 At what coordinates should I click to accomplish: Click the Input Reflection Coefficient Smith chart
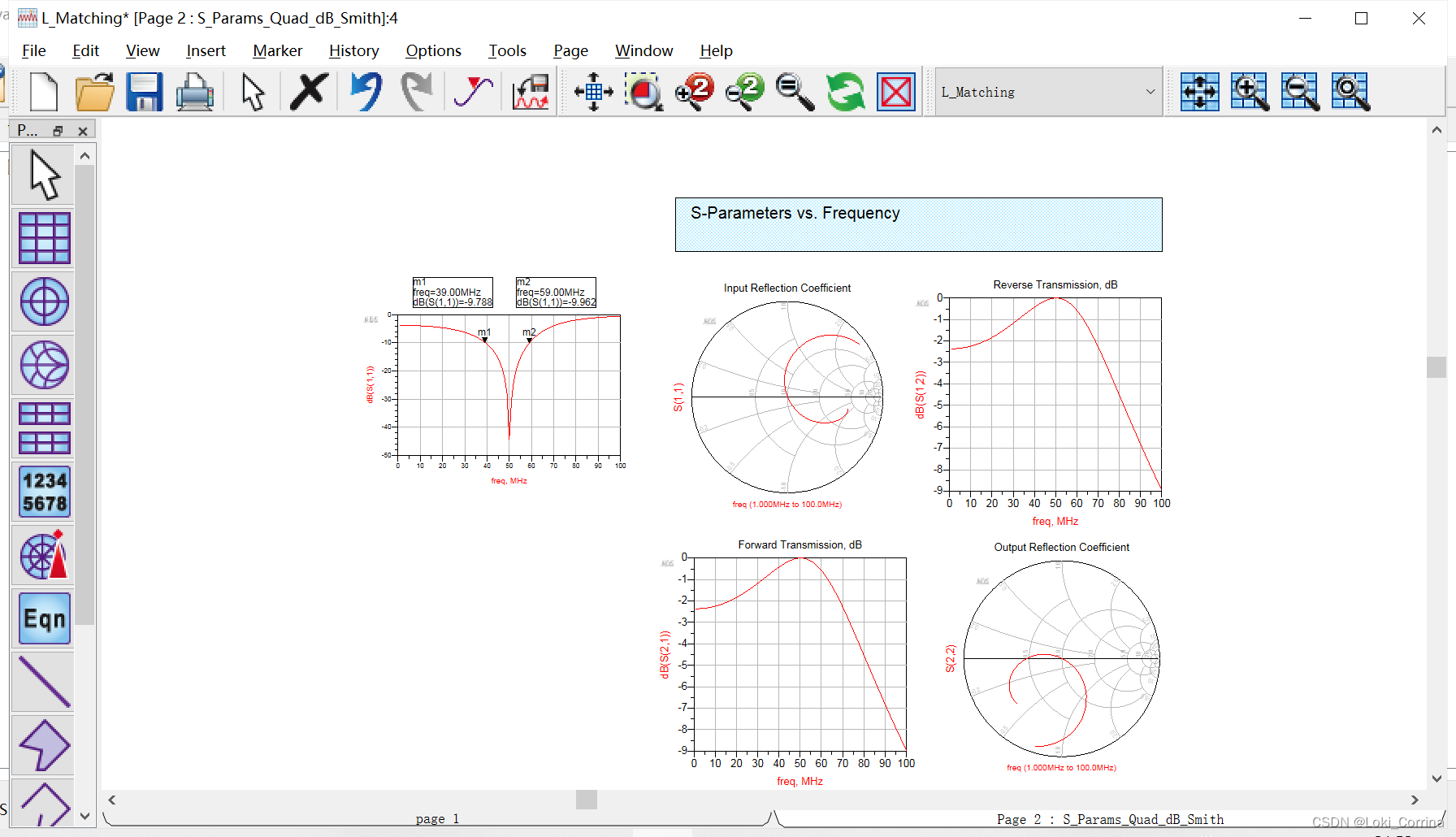click(x=786, y=397)
